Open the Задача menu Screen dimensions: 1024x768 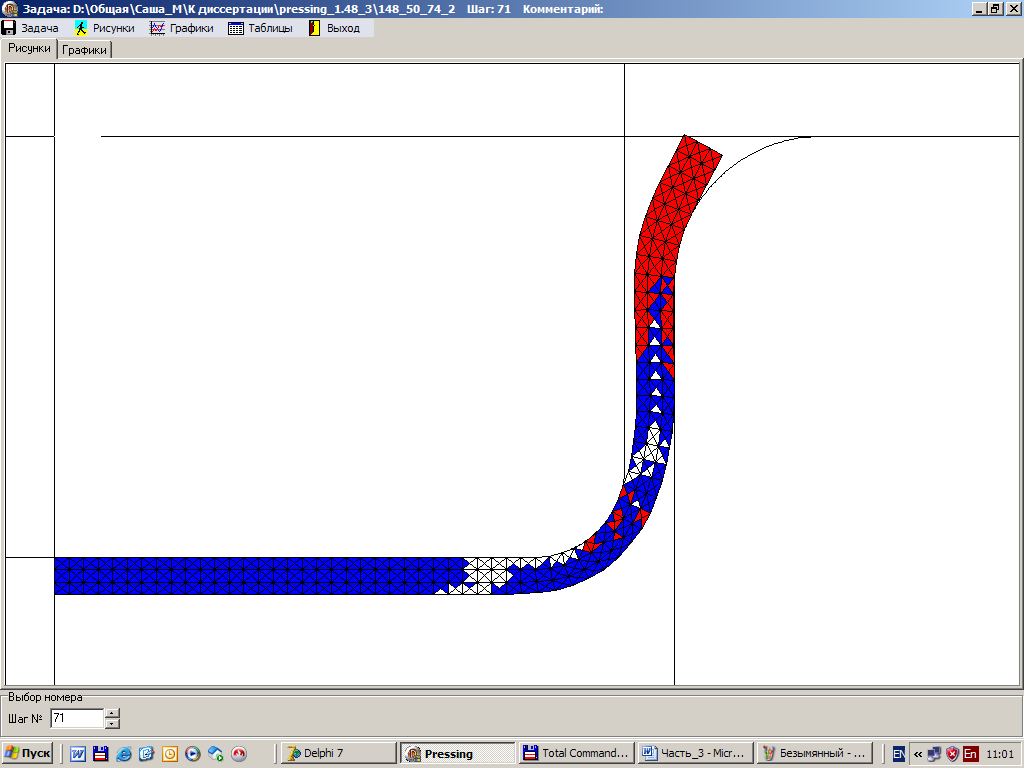click(30, 28)
